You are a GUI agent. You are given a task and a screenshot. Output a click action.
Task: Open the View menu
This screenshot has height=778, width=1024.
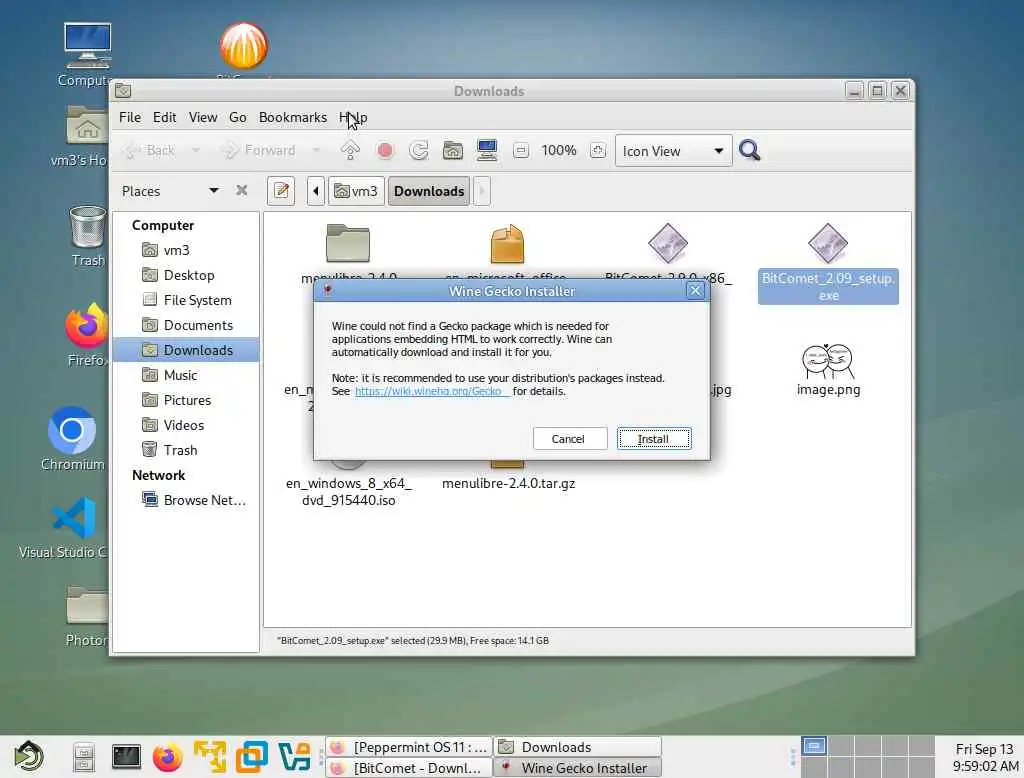(203, 118)
